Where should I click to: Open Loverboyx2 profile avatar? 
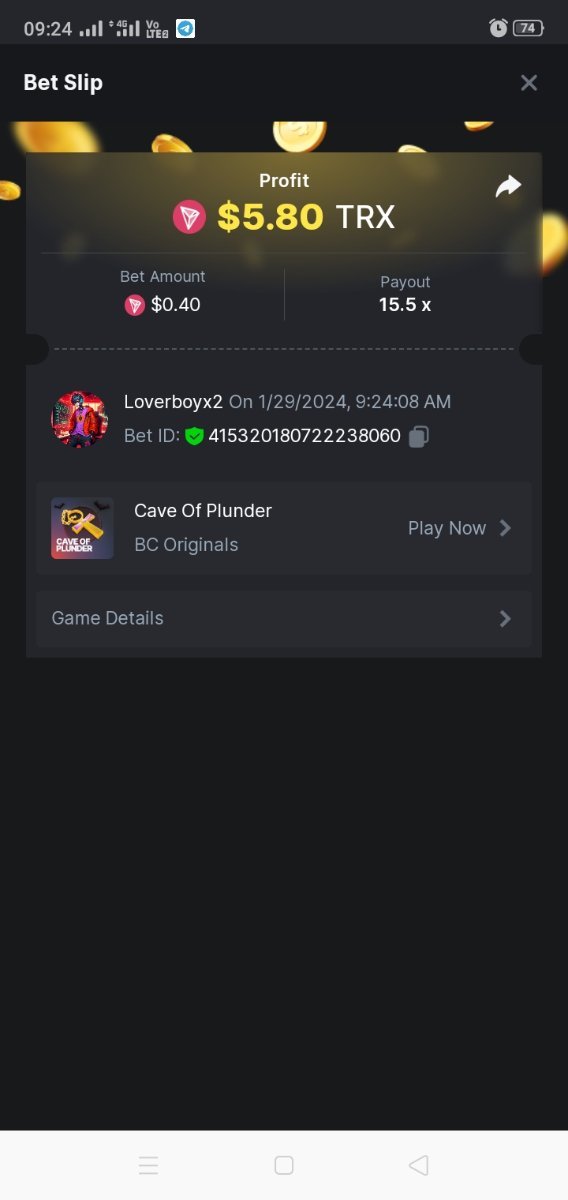click(x=79, y=419)
